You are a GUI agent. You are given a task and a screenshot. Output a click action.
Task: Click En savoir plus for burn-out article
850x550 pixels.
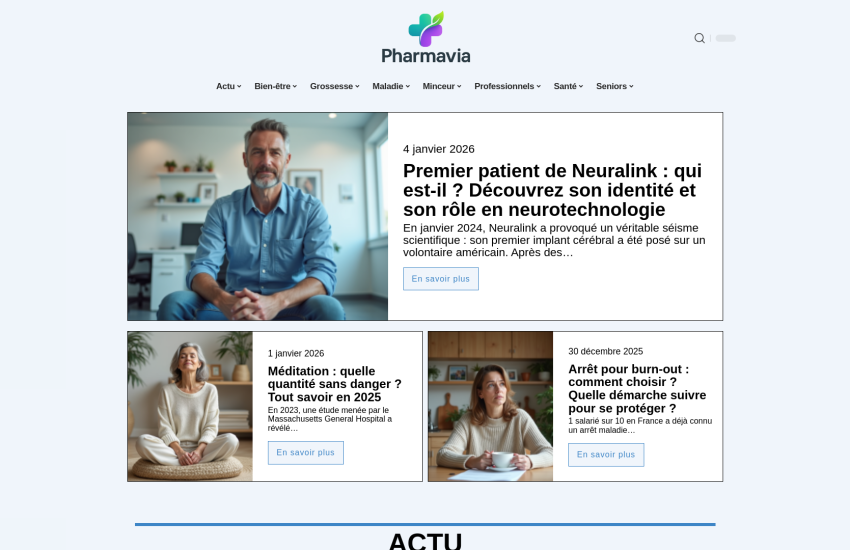606,455
